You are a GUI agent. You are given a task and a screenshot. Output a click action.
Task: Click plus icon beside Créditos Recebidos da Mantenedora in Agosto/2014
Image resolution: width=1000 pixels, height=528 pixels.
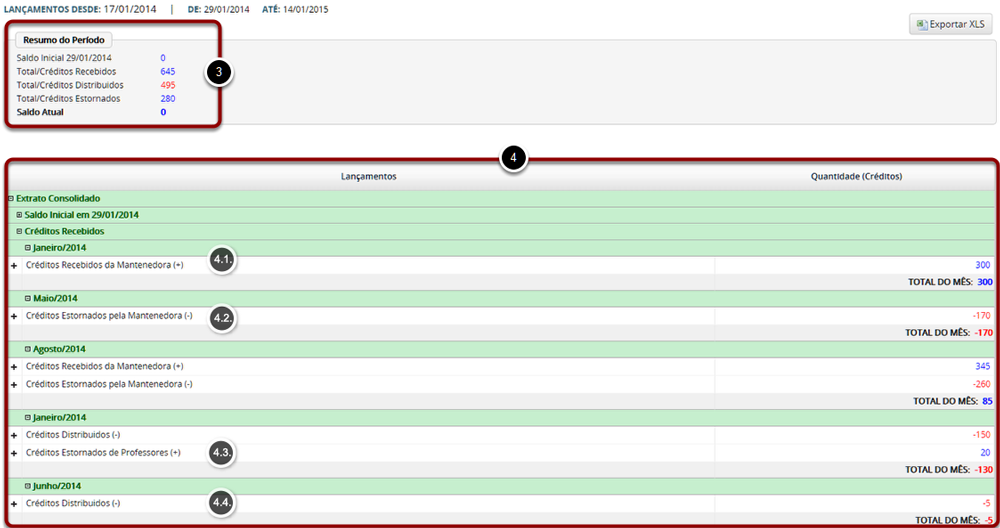click(14, 367)
